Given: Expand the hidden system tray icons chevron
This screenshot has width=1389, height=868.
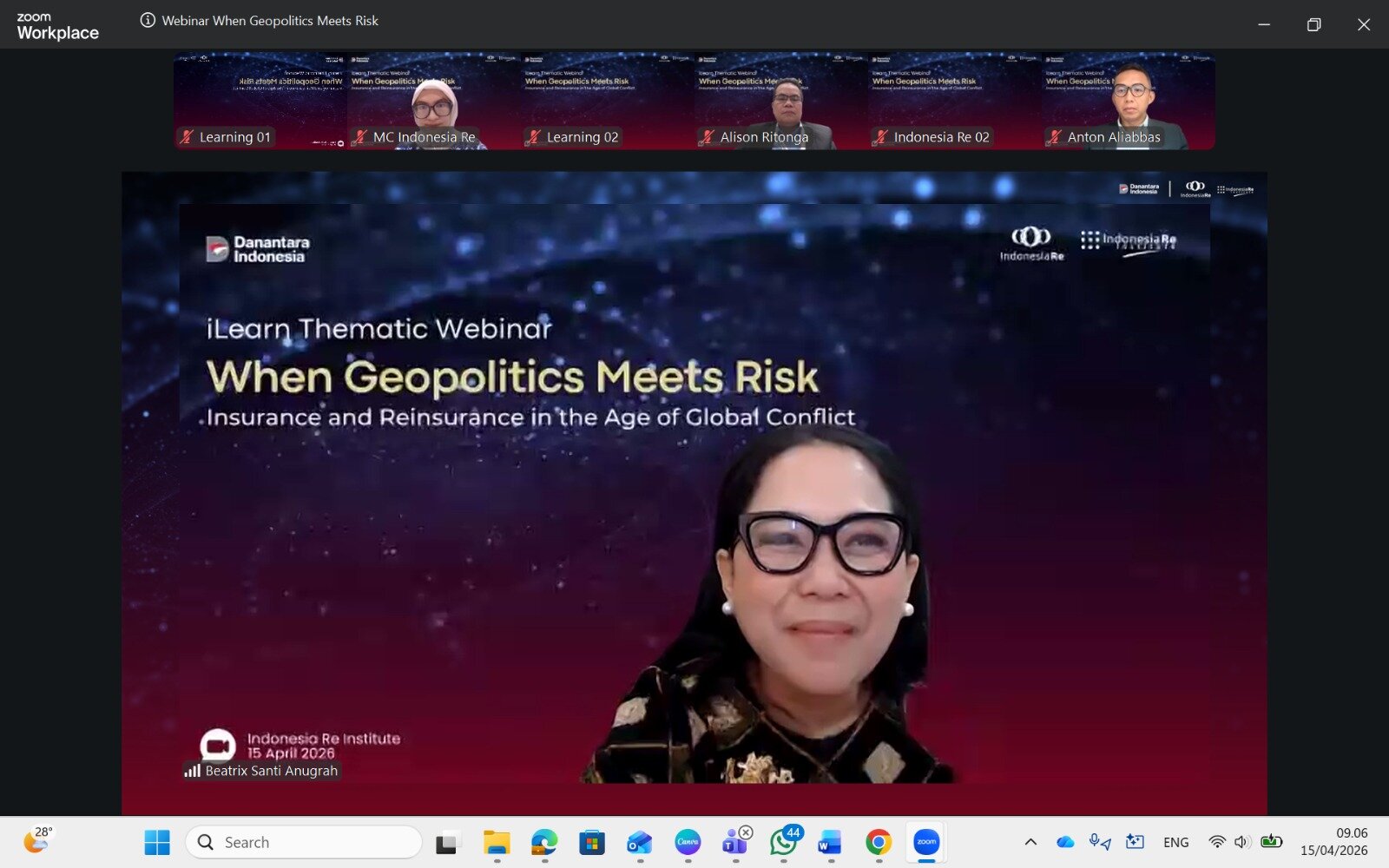Looking at the screenshot, I should [1030, 842].
